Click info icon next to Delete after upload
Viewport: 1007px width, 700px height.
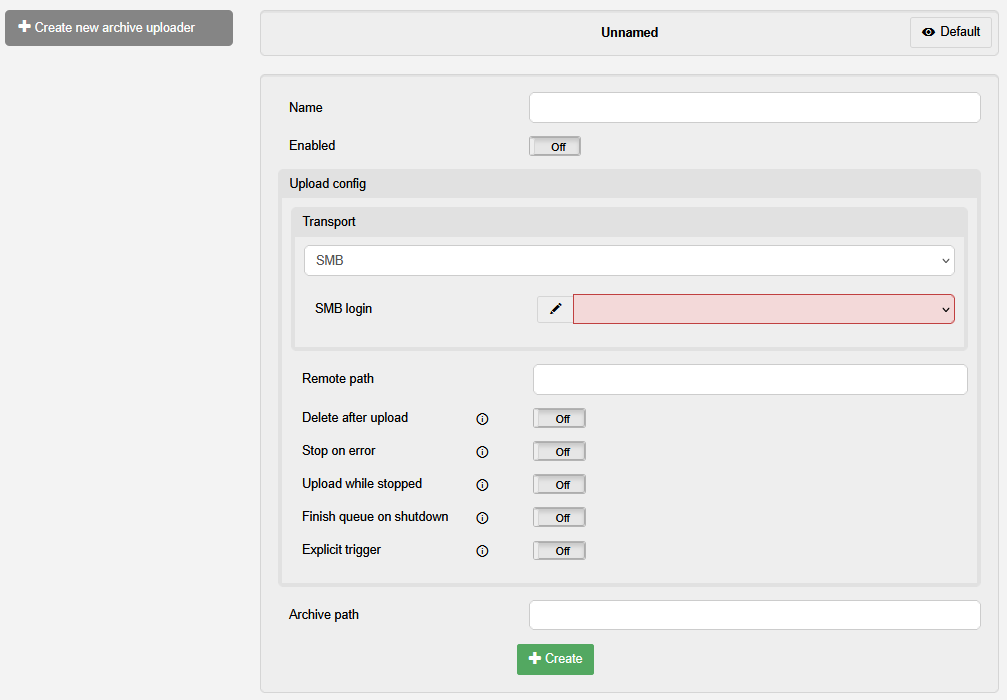click(482, 419)
